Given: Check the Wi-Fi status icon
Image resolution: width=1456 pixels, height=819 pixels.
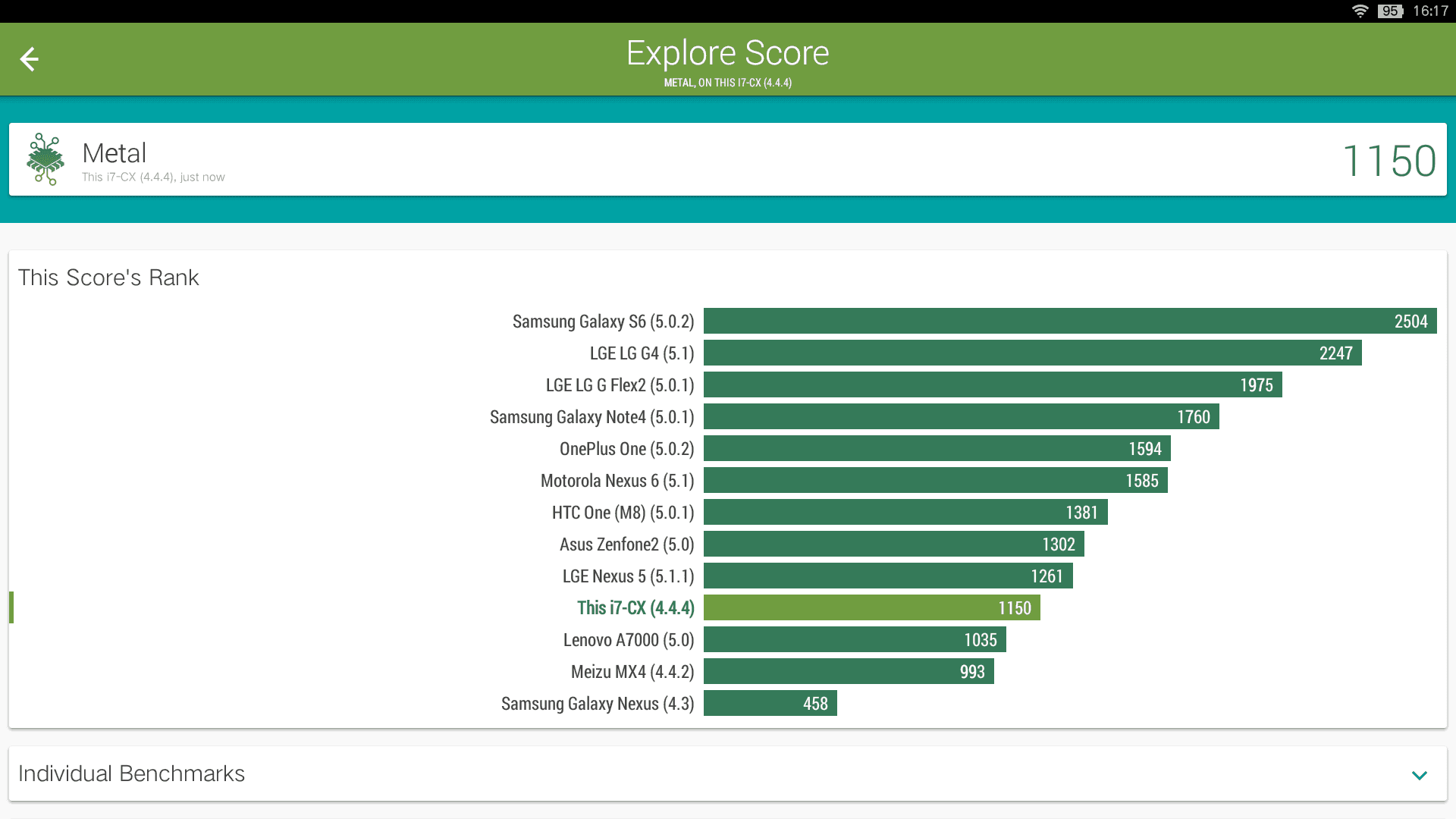Looking at the screenshot, I should (1360, 11).
